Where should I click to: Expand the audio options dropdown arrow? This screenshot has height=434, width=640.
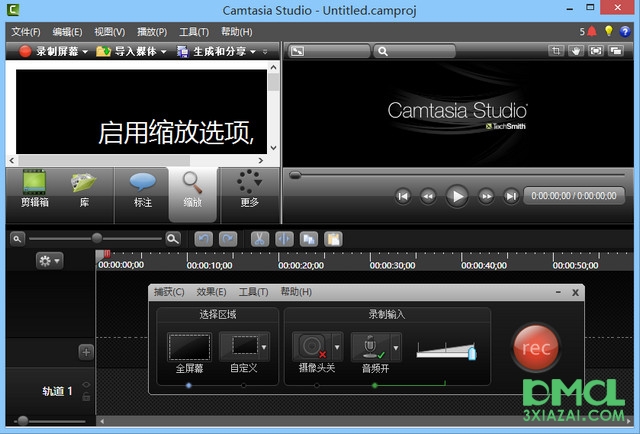(x=396, y=347)
